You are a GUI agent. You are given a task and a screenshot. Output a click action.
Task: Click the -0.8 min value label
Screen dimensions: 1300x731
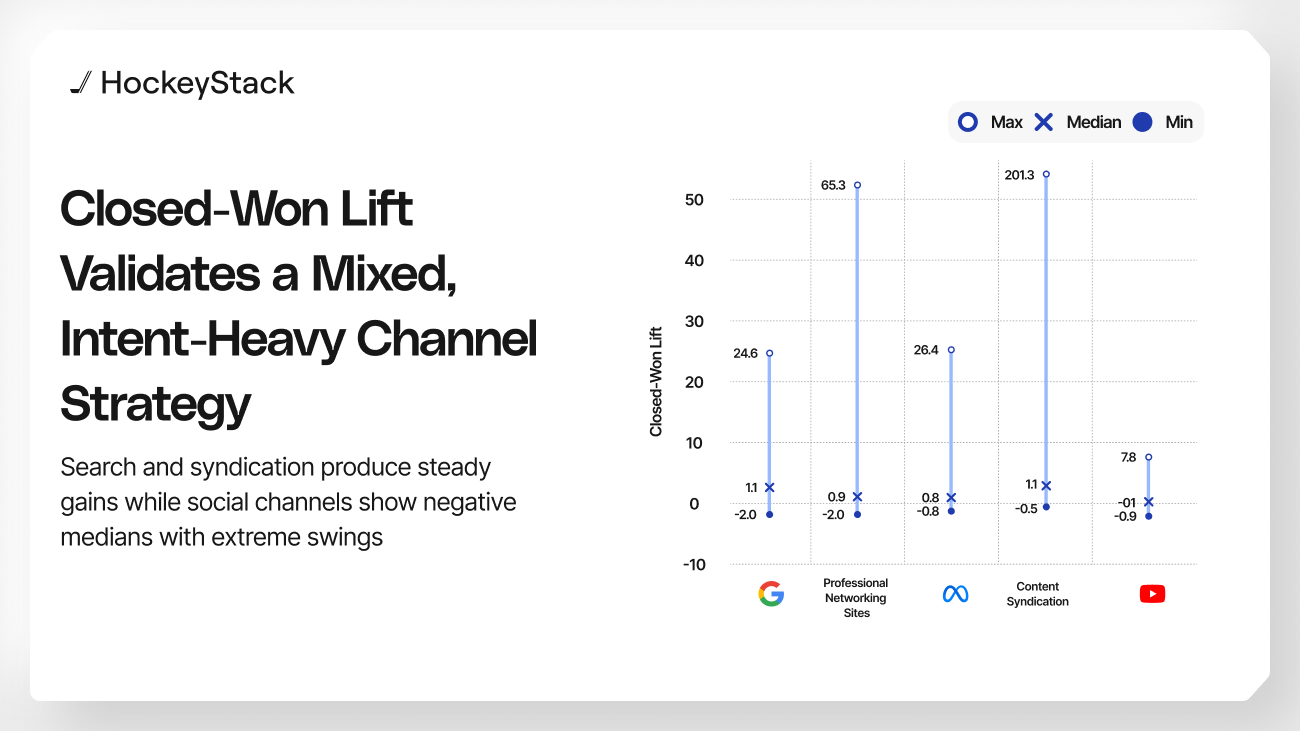(x=928, y=511)
